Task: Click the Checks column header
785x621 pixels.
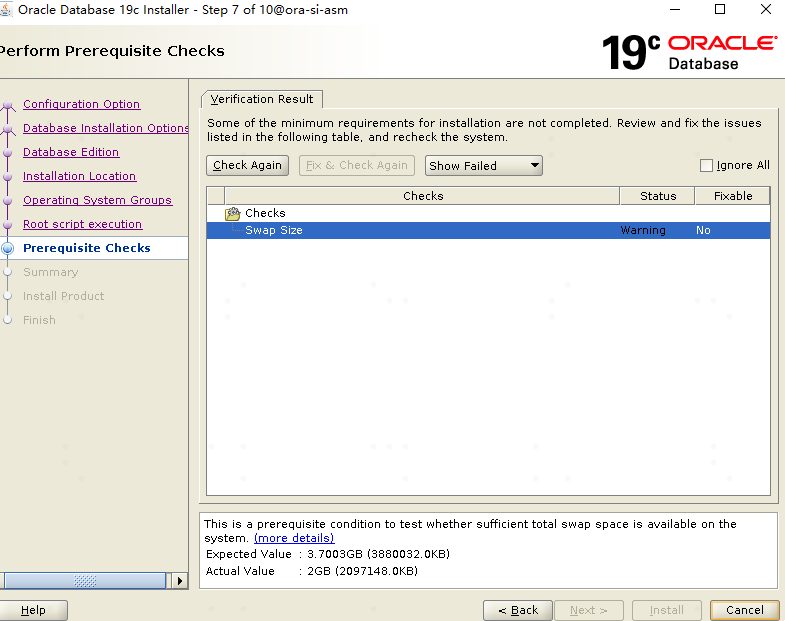Action: pos(423,196)
